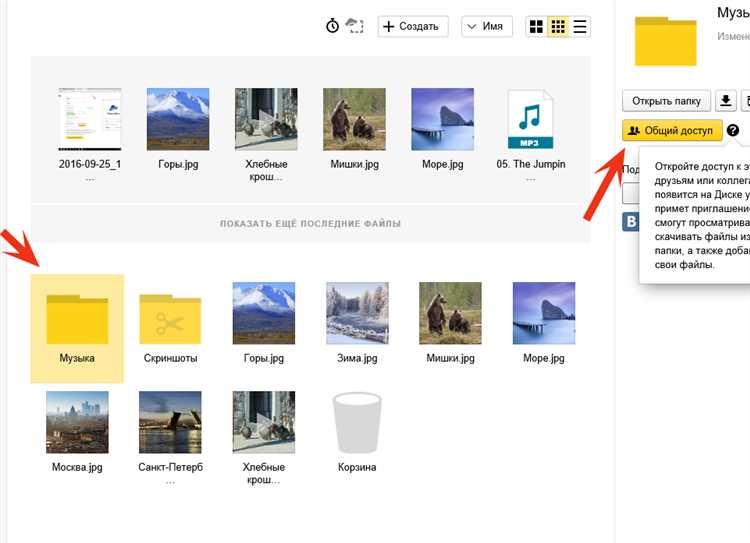Switch to large tiles view
This screenshot has width=750, height=543.
[x=537, y=26]
